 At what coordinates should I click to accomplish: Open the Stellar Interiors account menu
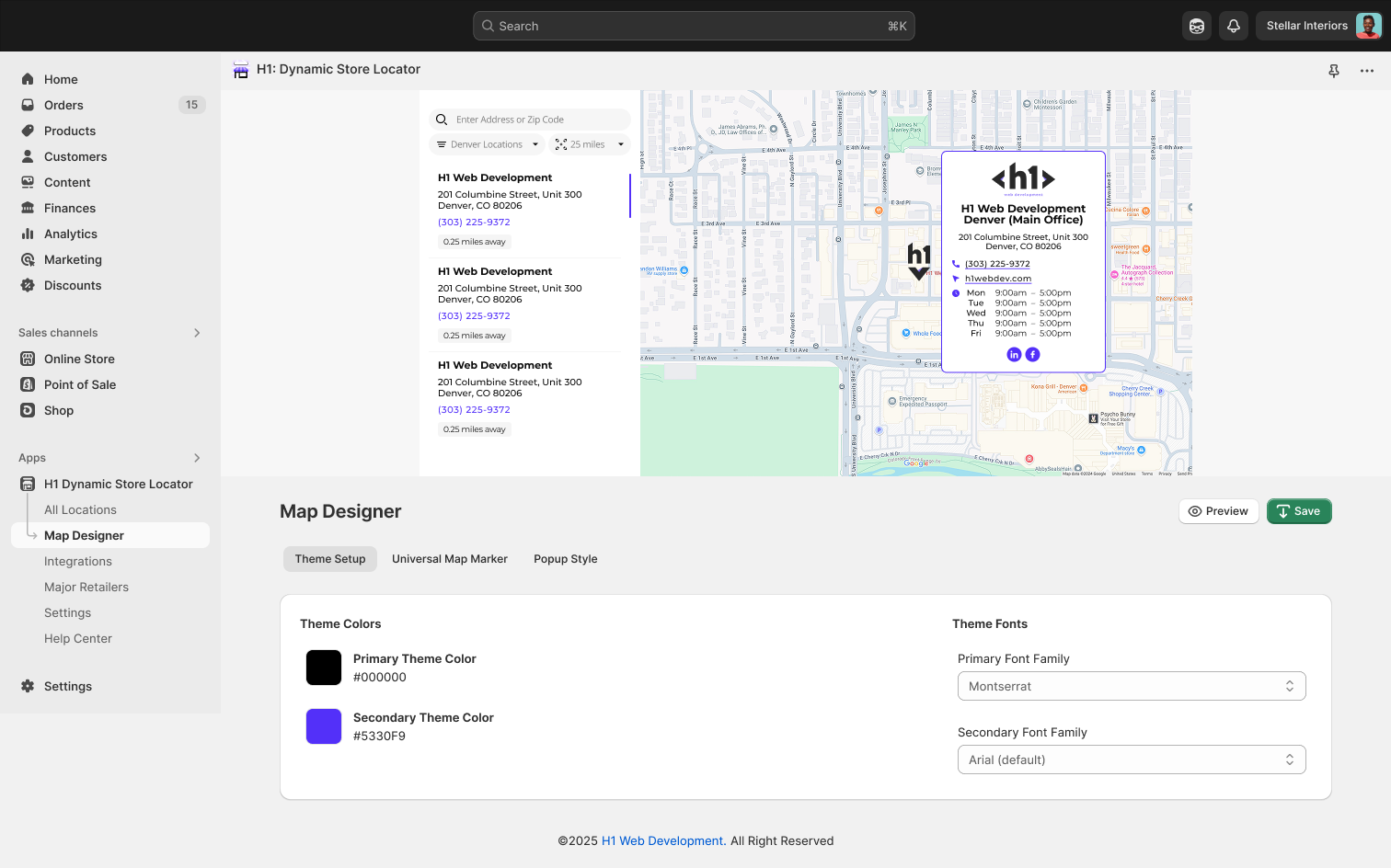click(1319, 26)
